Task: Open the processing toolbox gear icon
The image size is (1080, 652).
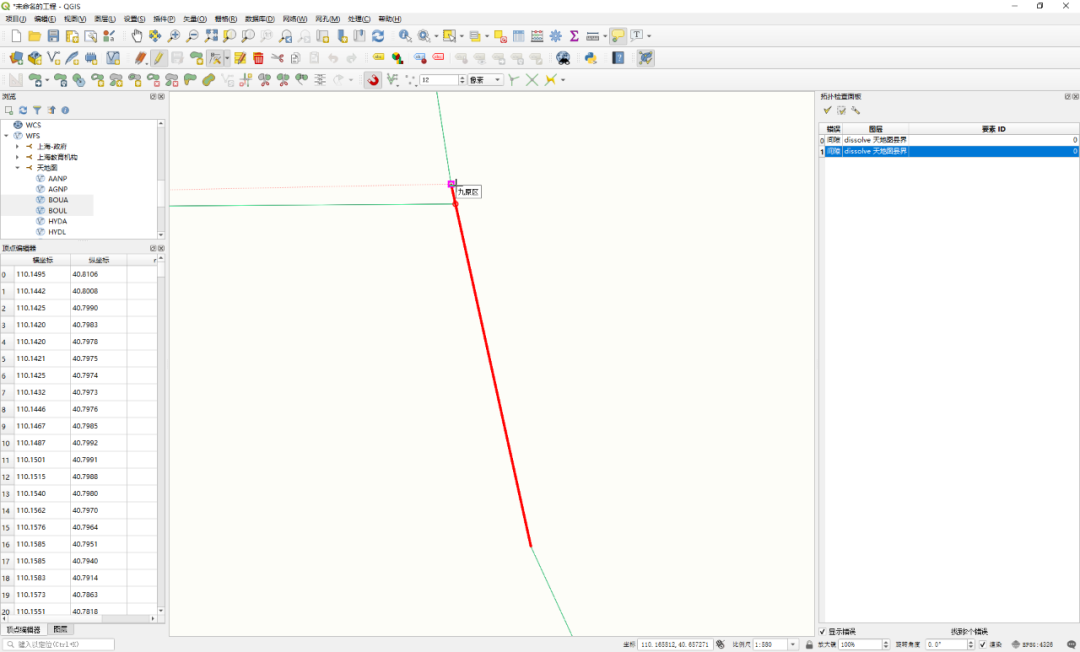Action: 556,36
